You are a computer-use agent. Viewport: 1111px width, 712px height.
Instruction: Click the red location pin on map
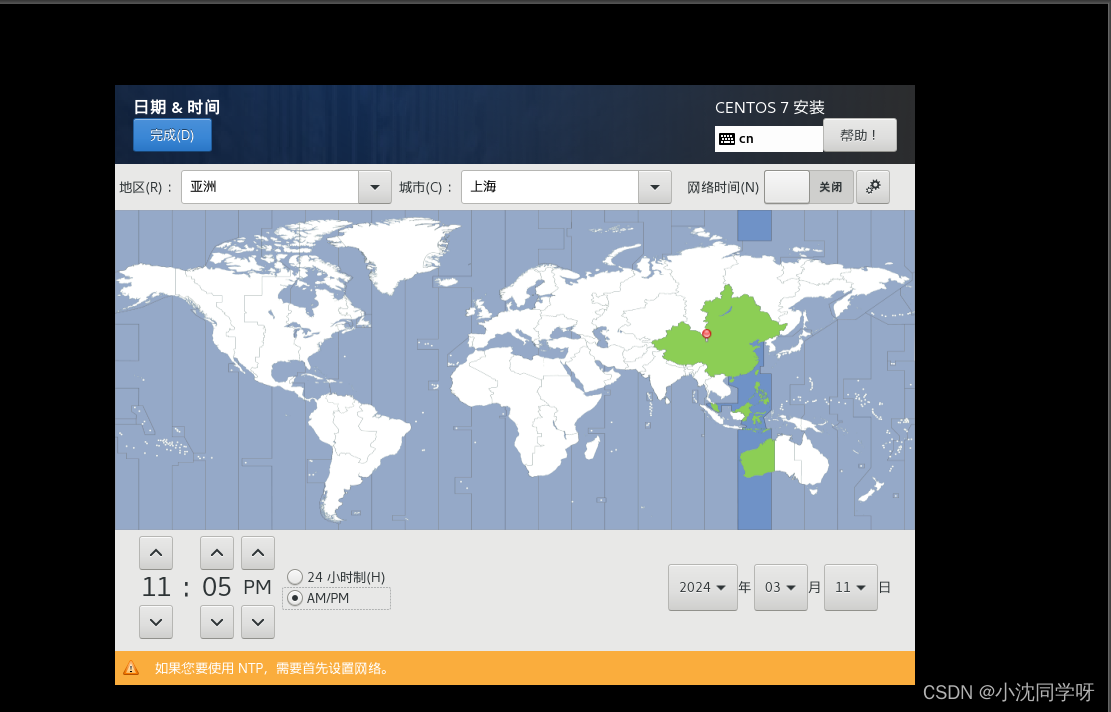706,334
